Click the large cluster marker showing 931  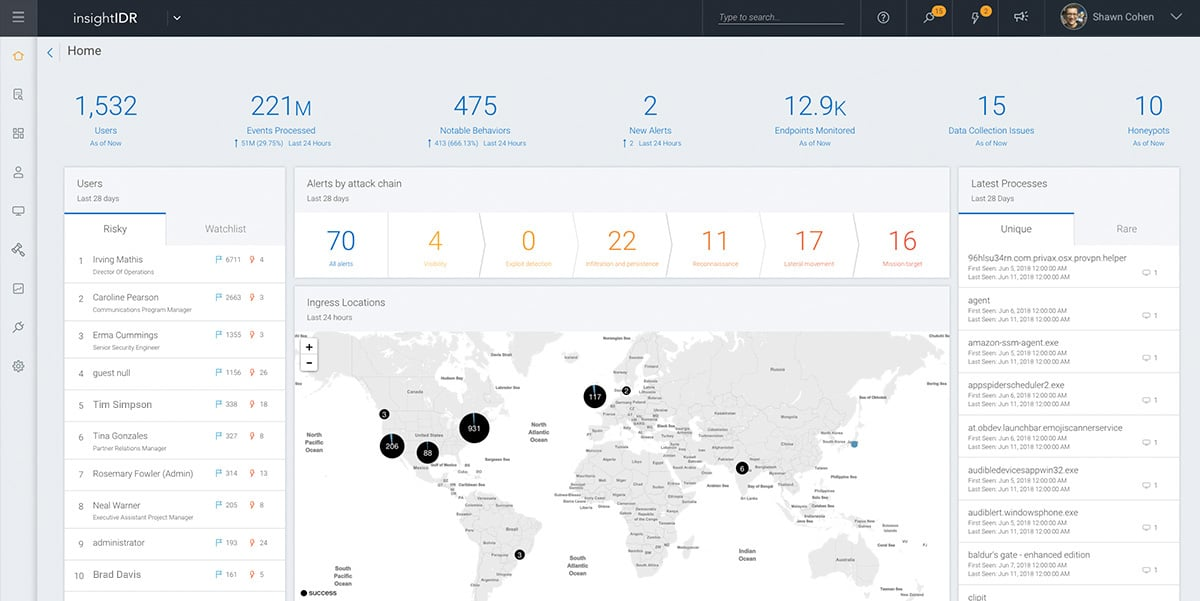click(x=474, y=428)
